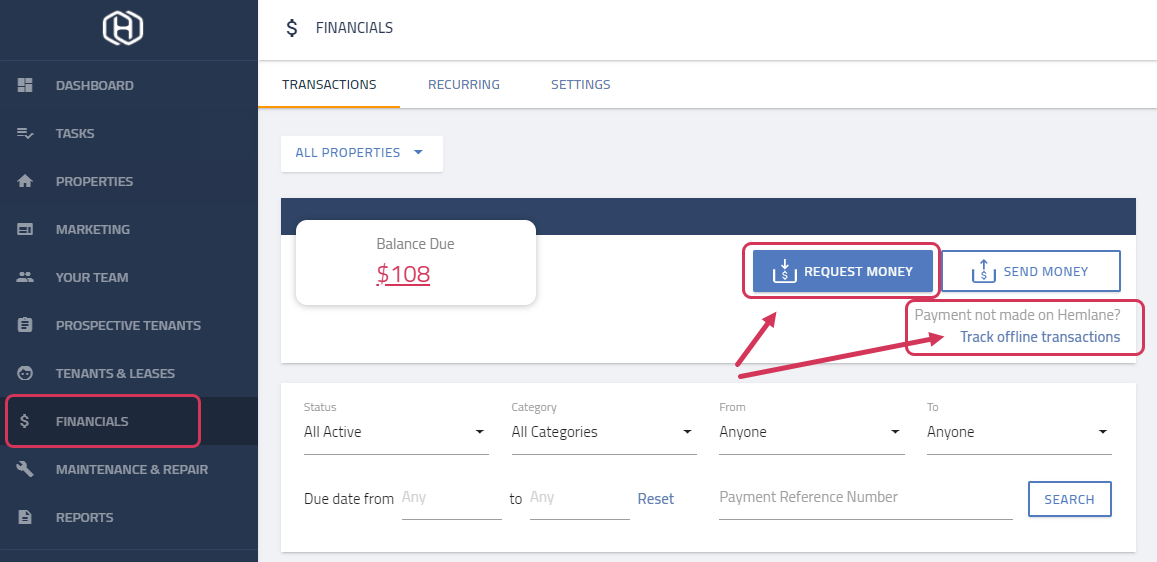Image resolution: width=1157 pixels, height=562 pixels.
Task: Click the Request Money button
Action: point(843,271)
